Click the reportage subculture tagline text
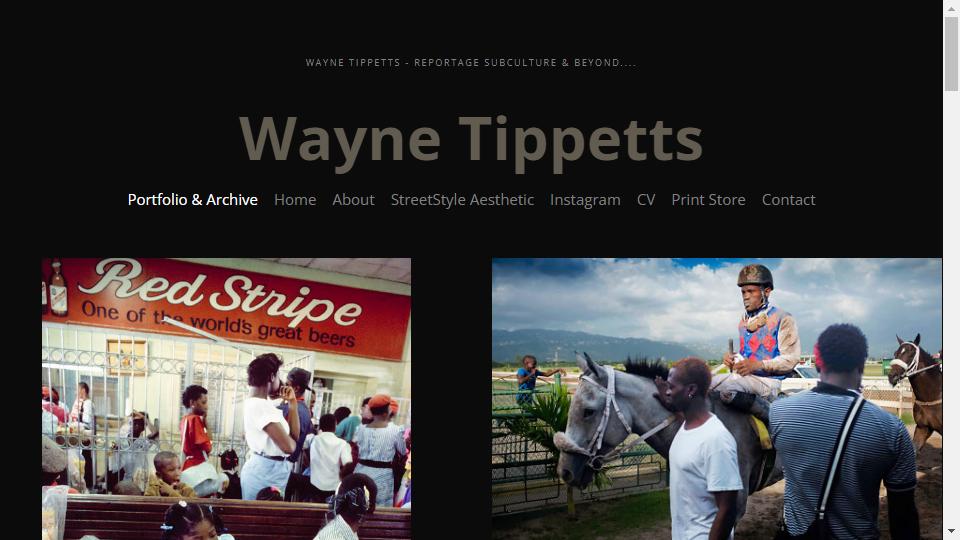960x540 pixels. click(x=471, y=62)
